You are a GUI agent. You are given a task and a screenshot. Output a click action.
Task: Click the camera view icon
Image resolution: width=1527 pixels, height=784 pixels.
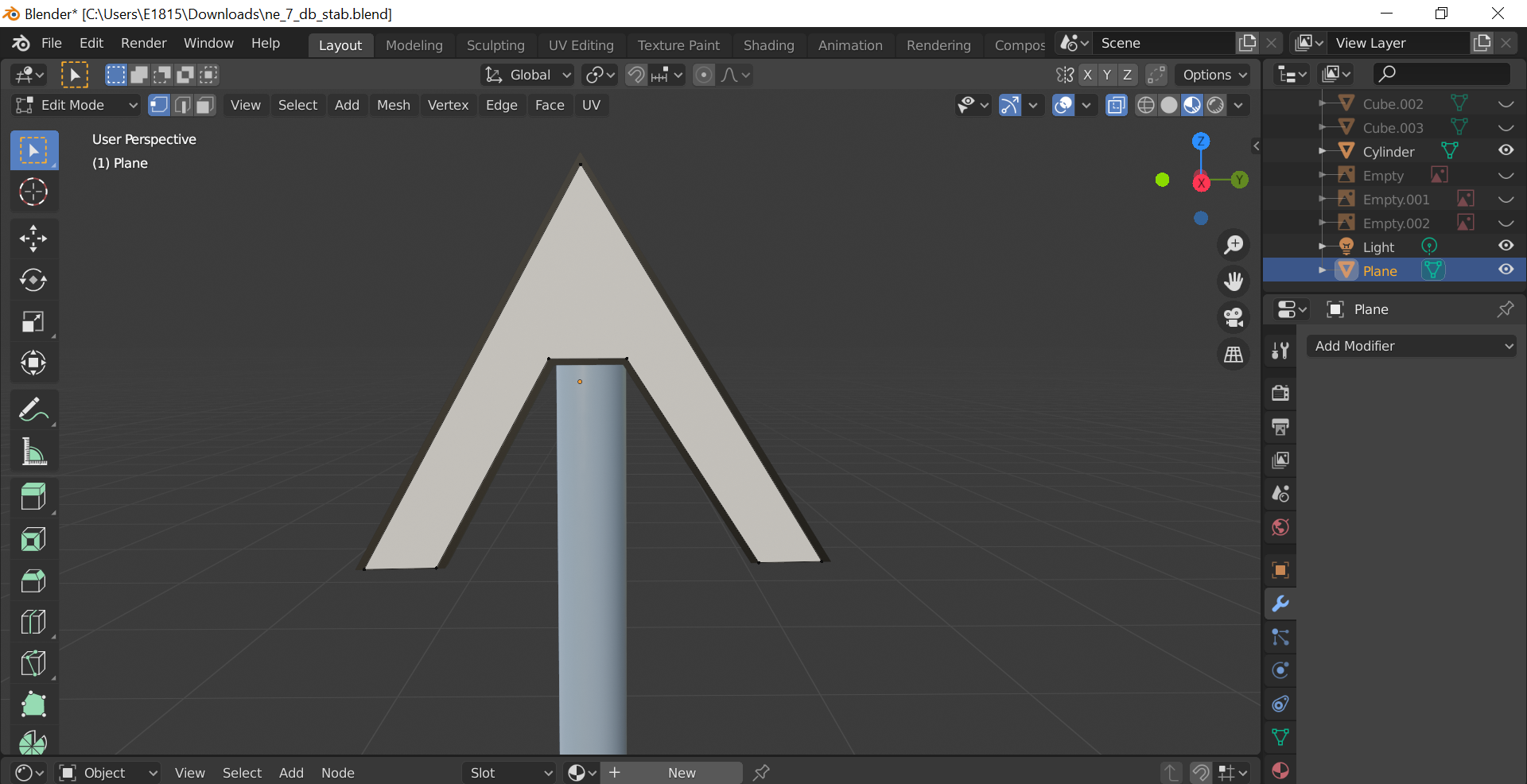click(1234, 317)
